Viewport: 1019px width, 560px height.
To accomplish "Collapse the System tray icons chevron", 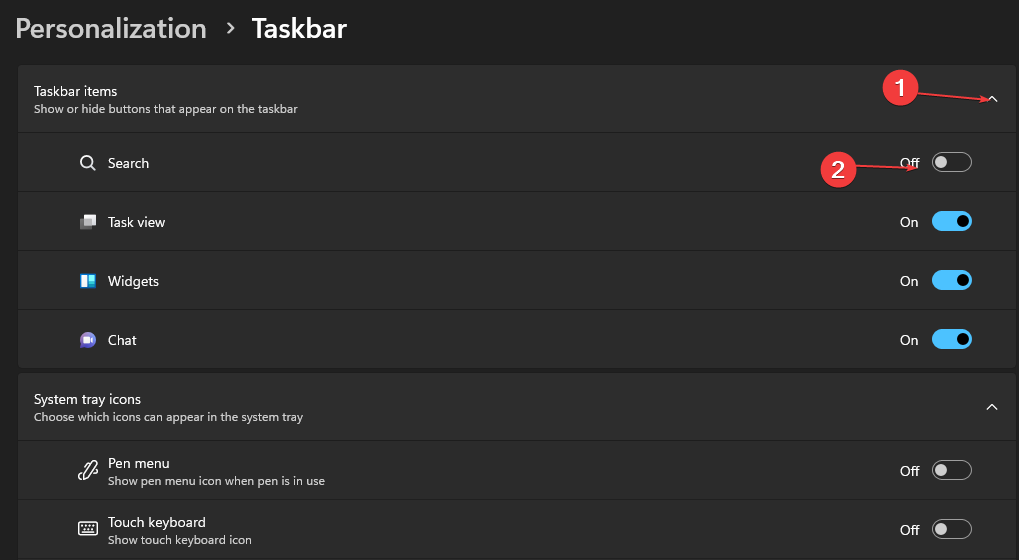I will [992, 407].
